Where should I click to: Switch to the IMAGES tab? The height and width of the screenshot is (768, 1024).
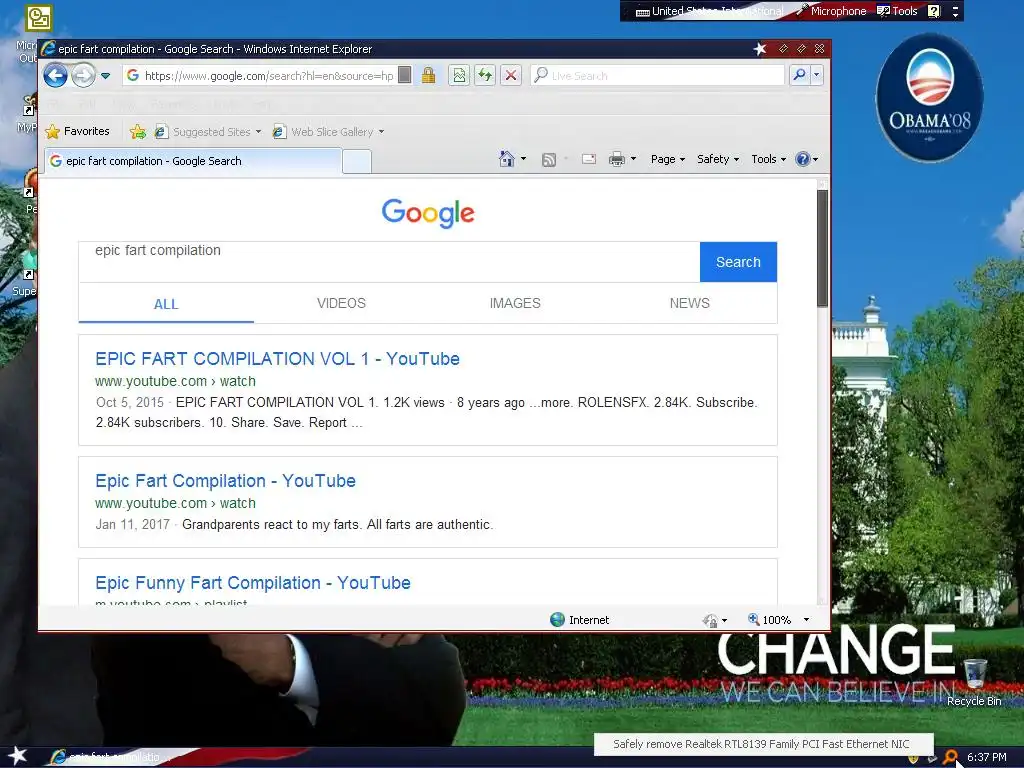(x=515, y=303)
